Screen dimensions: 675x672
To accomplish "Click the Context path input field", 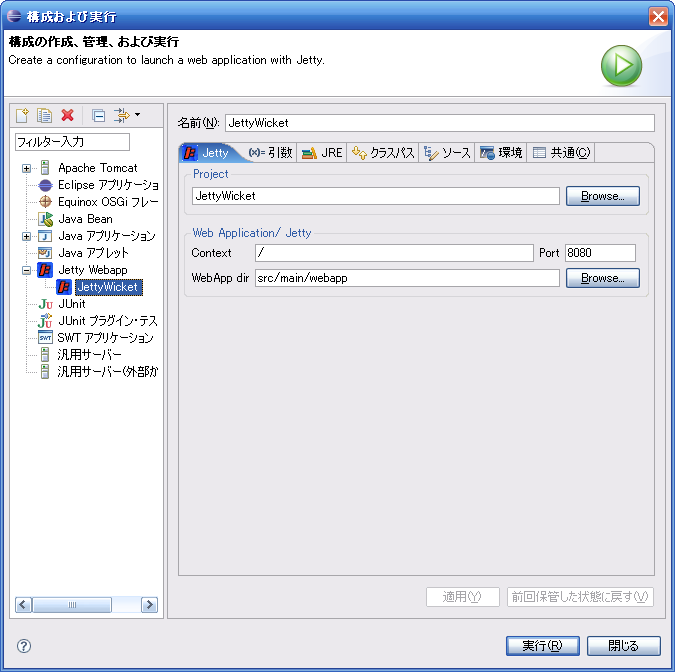I will tap(394, 253).
